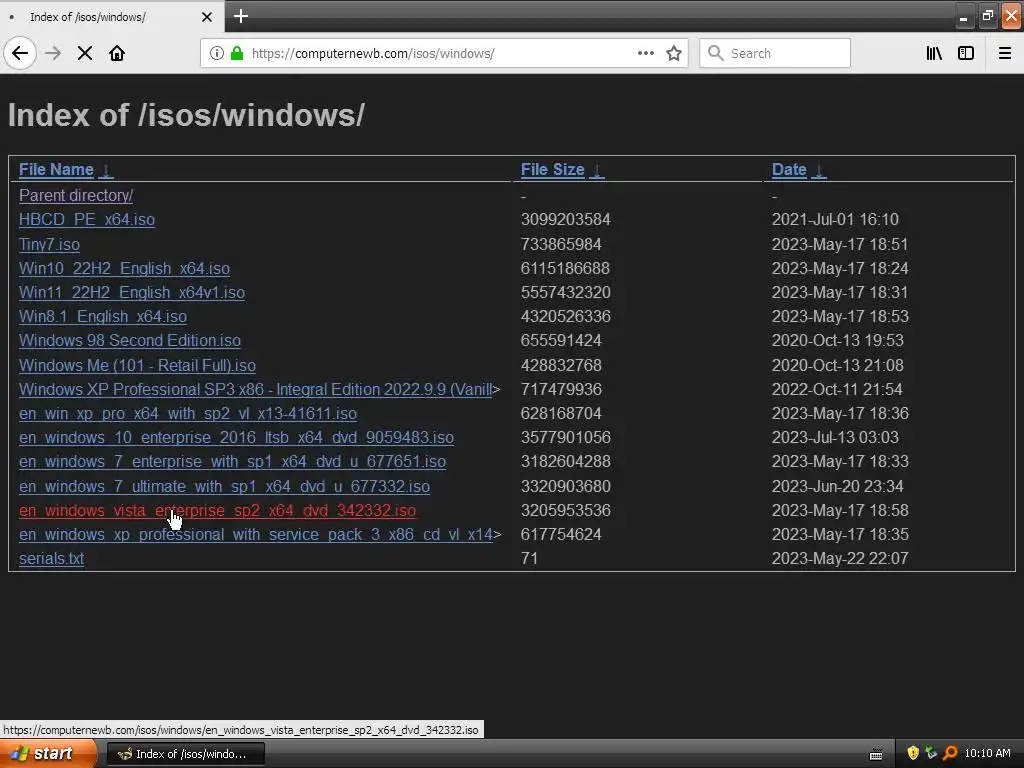Open serials.txt file link
Screen dimensions: 1024x768
pos(52,559)
